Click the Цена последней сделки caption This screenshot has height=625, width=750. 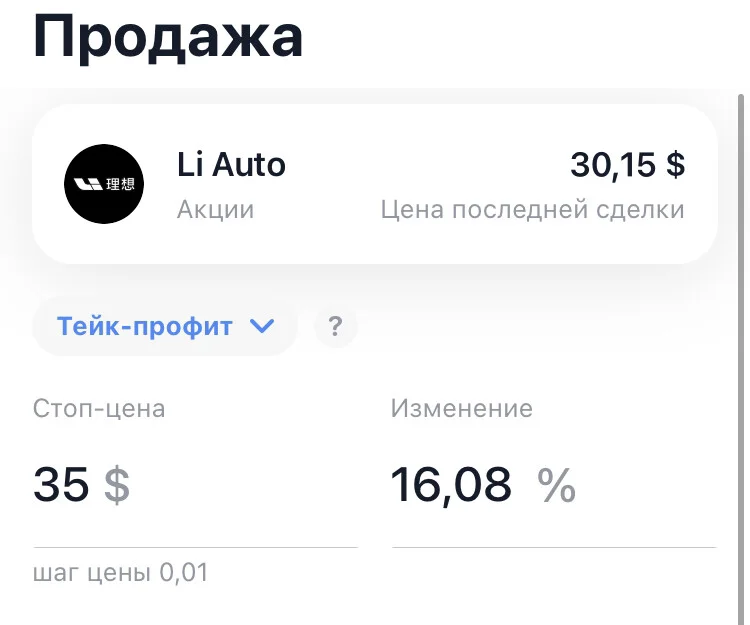click(532, 210)
